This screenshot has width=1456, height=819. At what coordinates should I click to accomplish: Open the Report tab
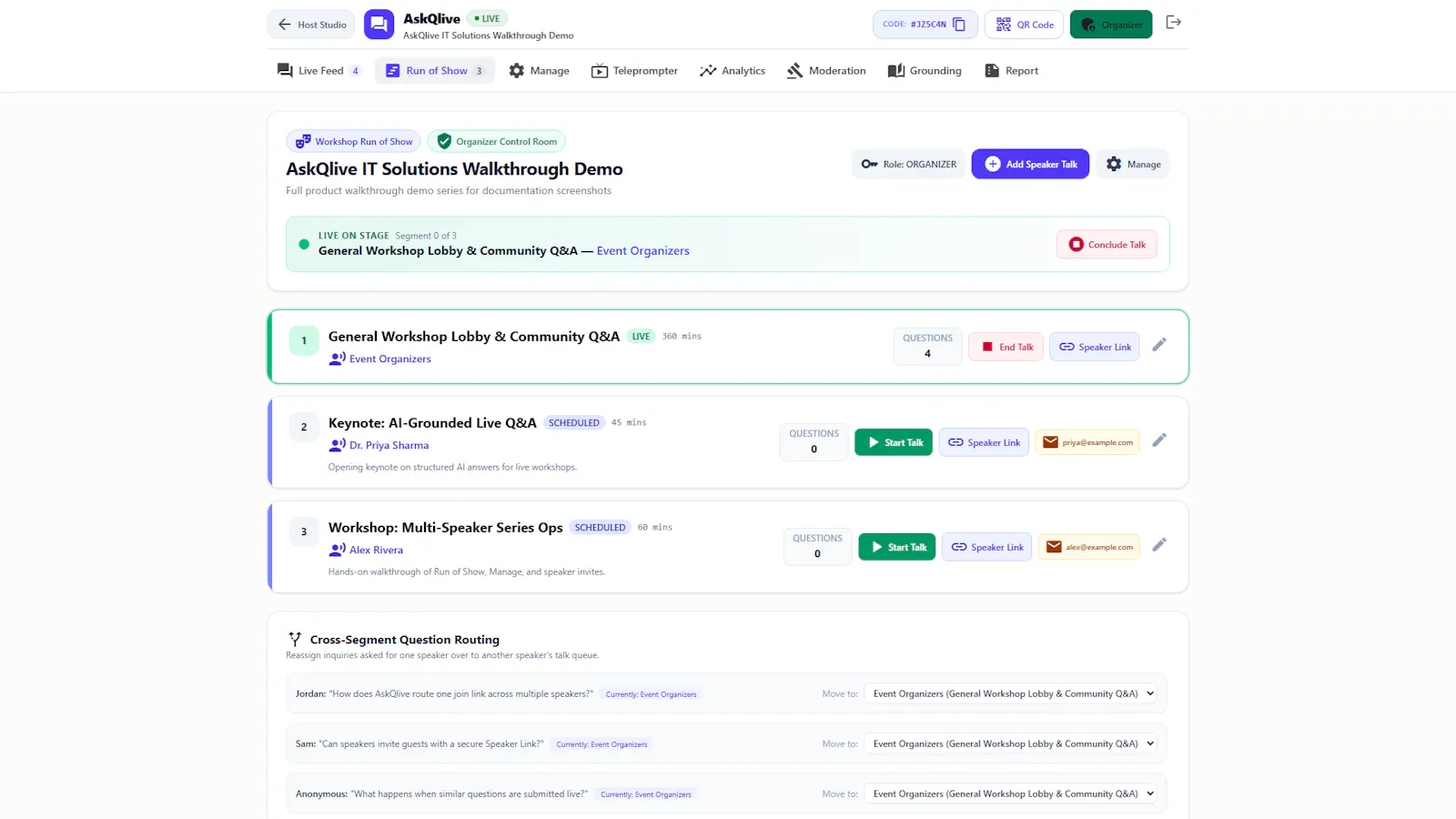(1011, 71)
